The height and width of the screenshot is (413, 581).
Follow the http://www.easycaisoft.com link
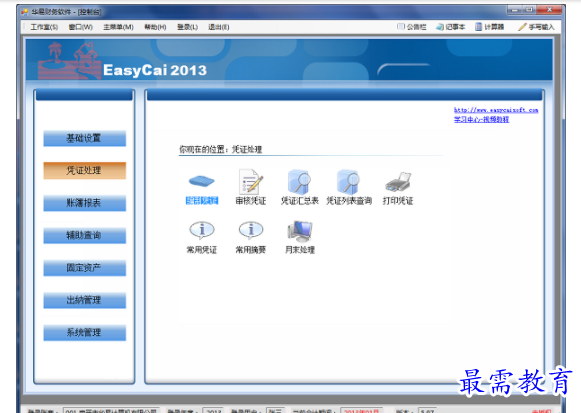(496, 110)
